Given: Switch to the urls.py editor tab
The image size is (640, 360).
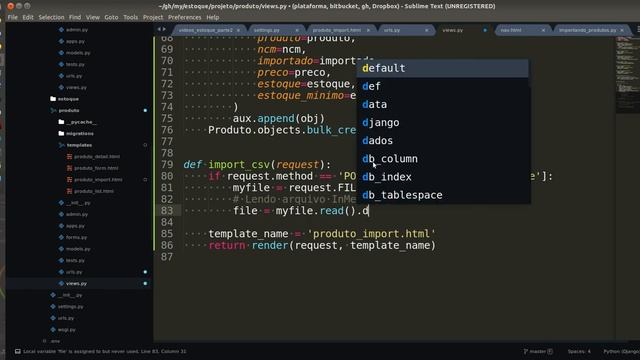Looking at the screenshot, I should (392, 30).
